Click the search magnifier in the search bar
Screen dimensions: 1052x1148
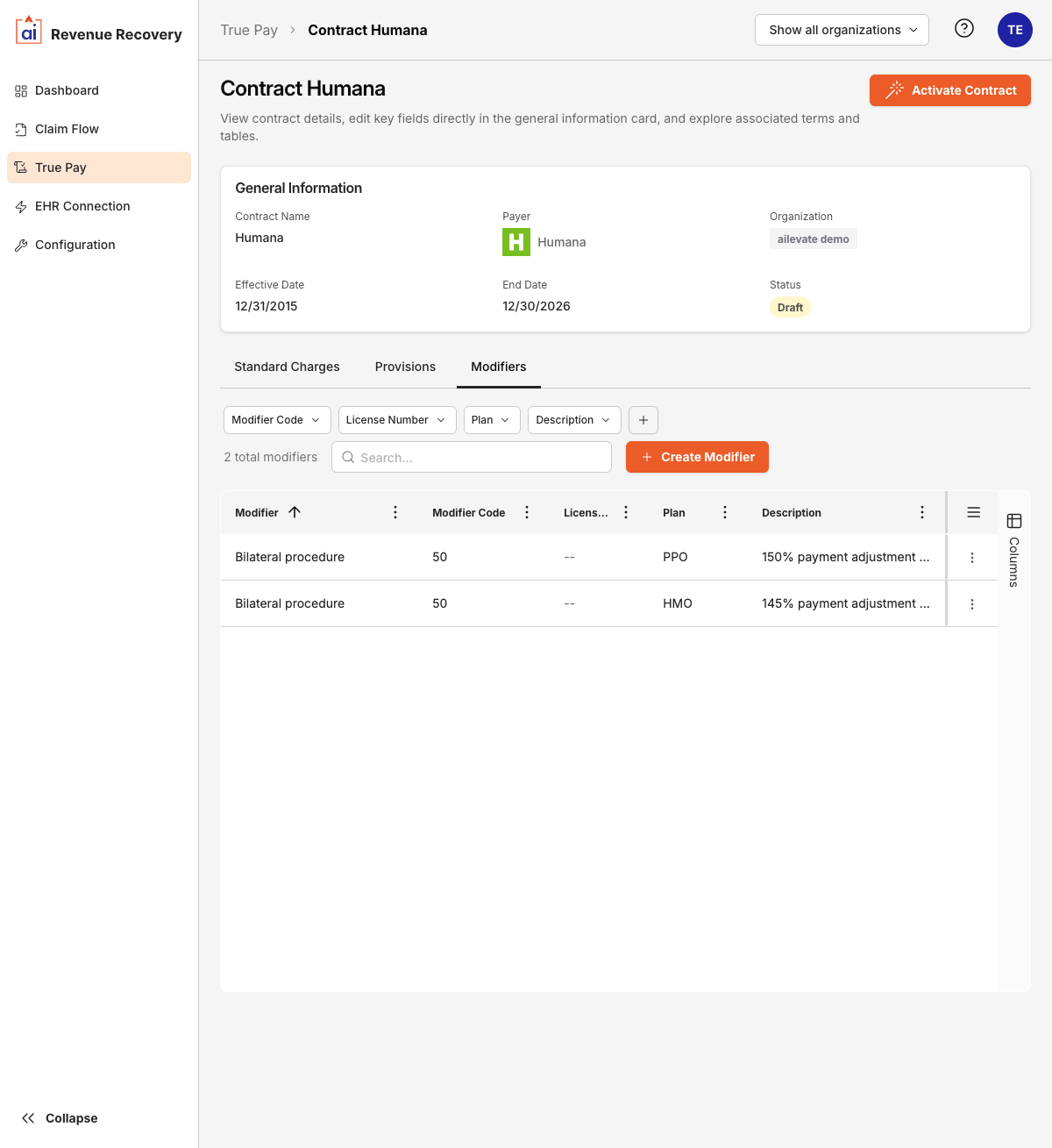coord(348,457)
